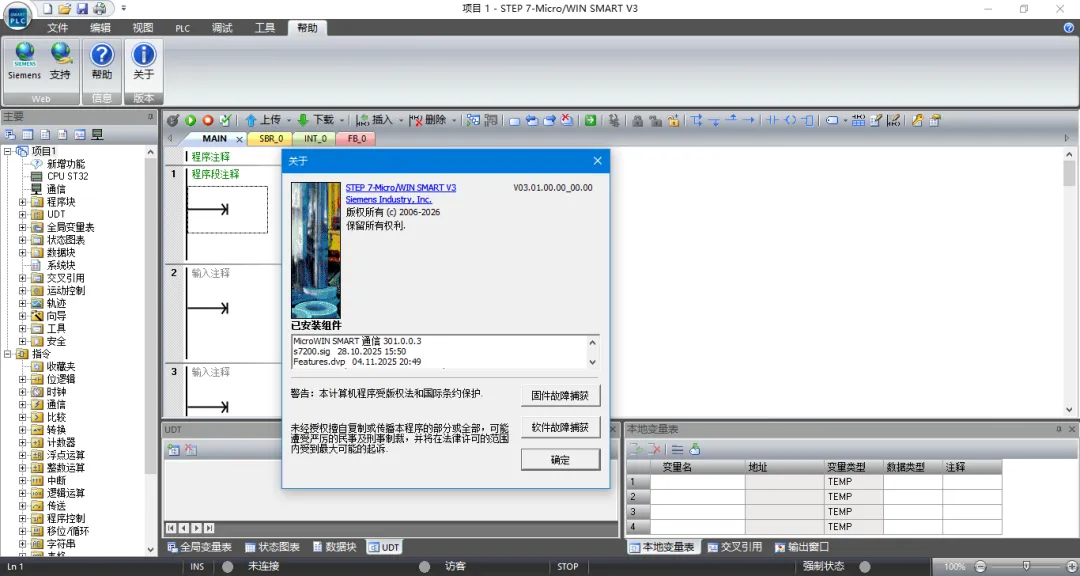Click the blue 上传 upload arrow
This screenshot has width=1080, height=576.
[251, 120]
